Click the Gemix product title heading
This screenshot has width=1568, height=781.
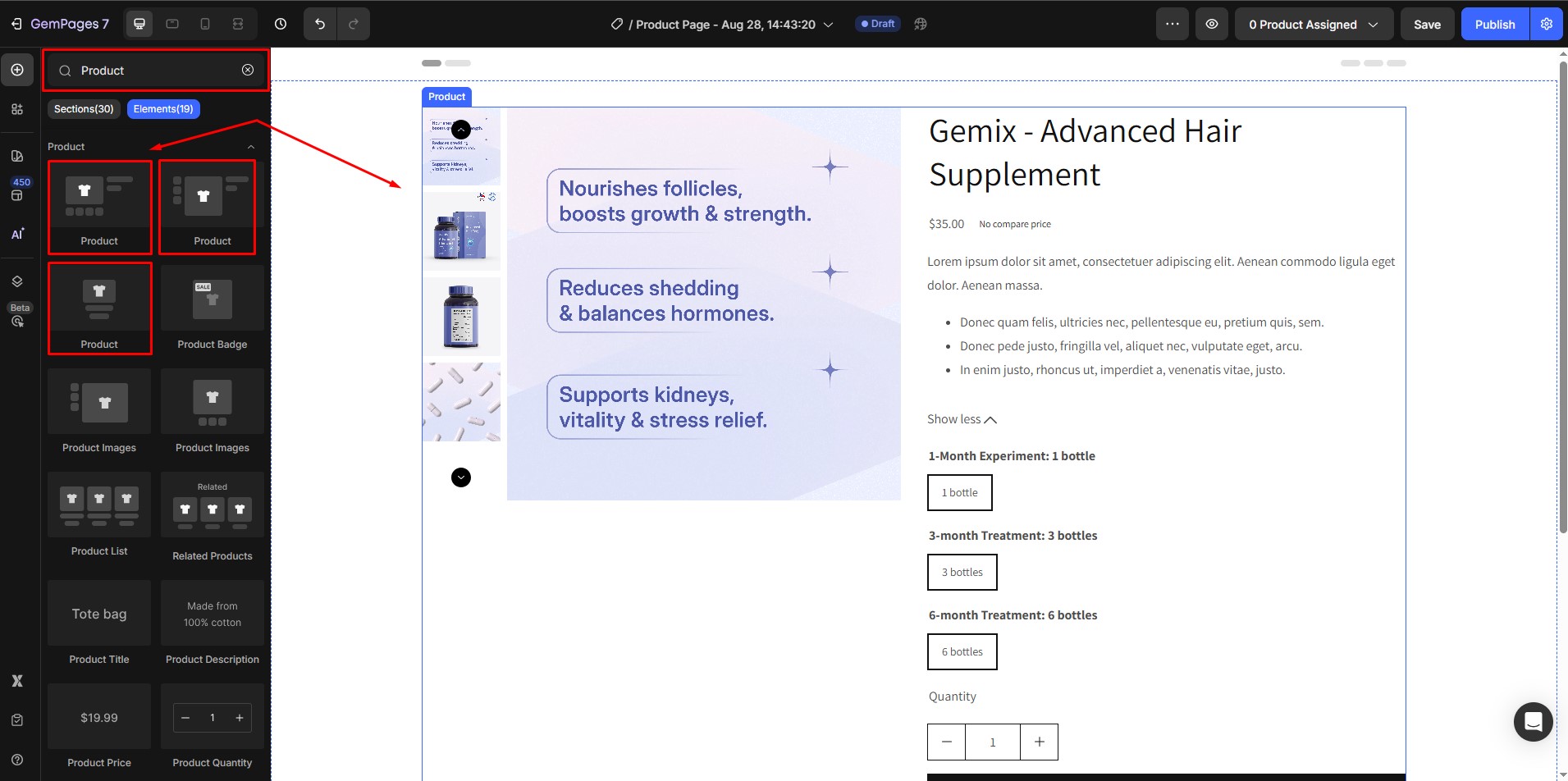point(1085,153)
